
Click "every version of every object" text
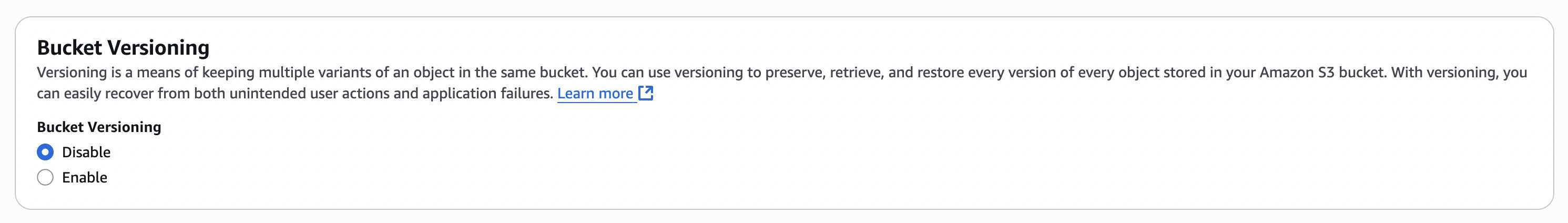click(1063, 73)
